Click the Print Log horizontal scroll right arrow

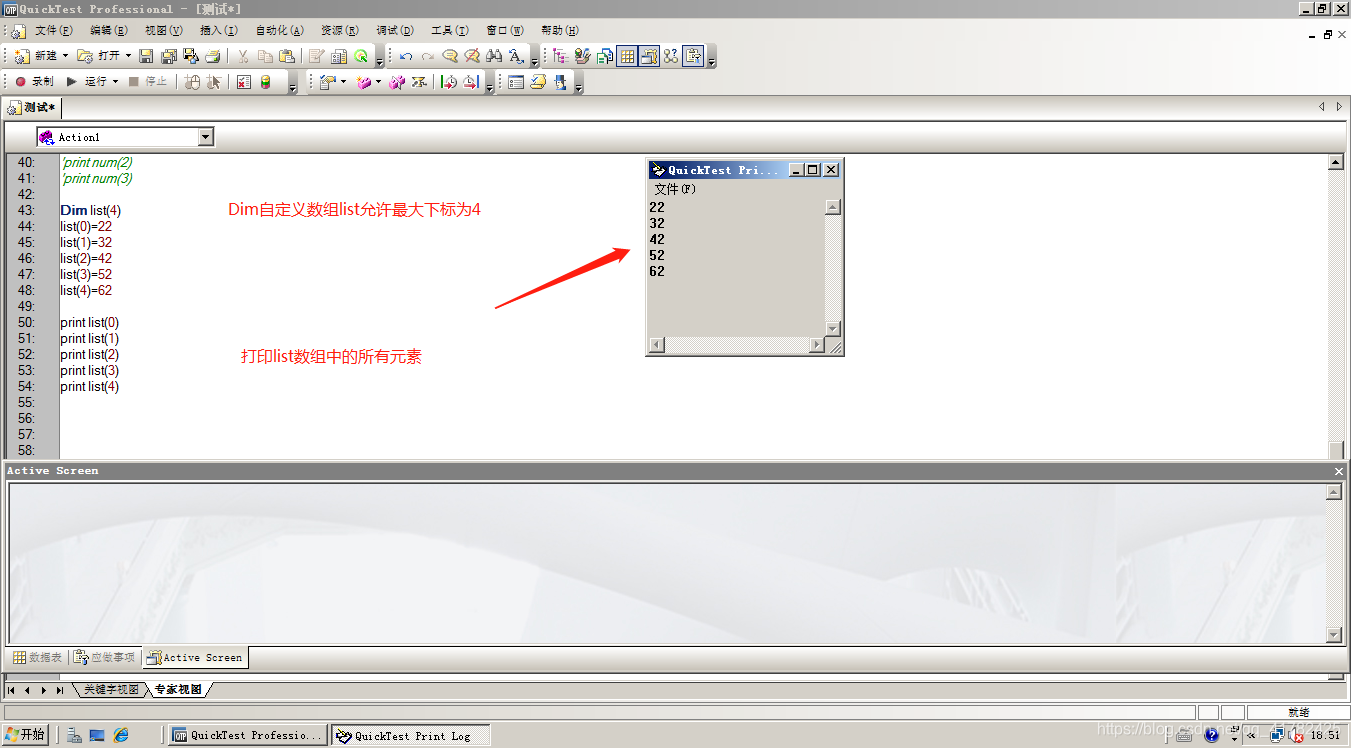[x=817, y=345]
